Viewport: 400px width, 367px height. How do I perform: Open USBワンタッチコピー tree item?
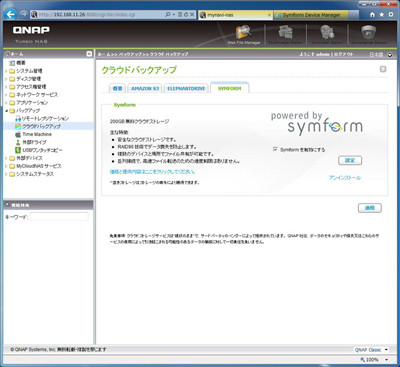pyautogui.click(x=42, y=150)
